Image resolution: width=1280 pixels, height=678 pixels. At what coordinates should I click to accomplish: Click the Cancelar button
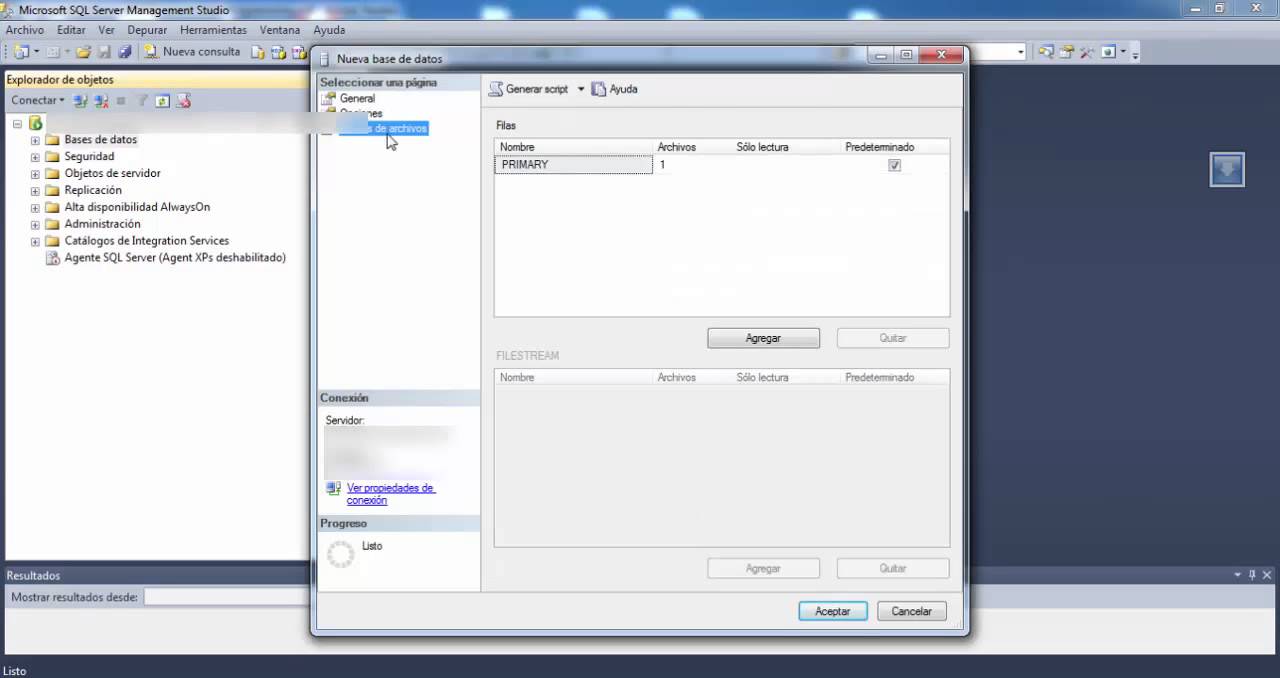tap(912, 611)
